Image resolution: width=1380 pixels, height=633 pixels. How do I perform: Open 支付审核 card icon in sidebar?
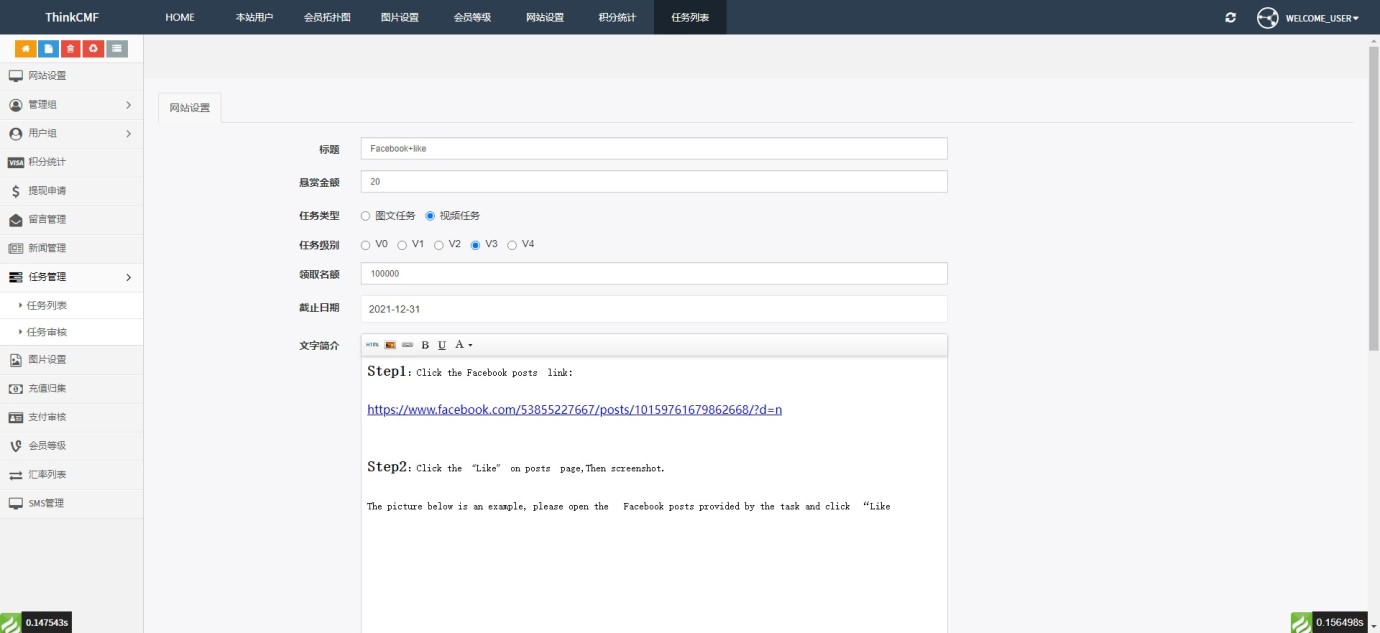pyautogui.click(x=15, y=417)
